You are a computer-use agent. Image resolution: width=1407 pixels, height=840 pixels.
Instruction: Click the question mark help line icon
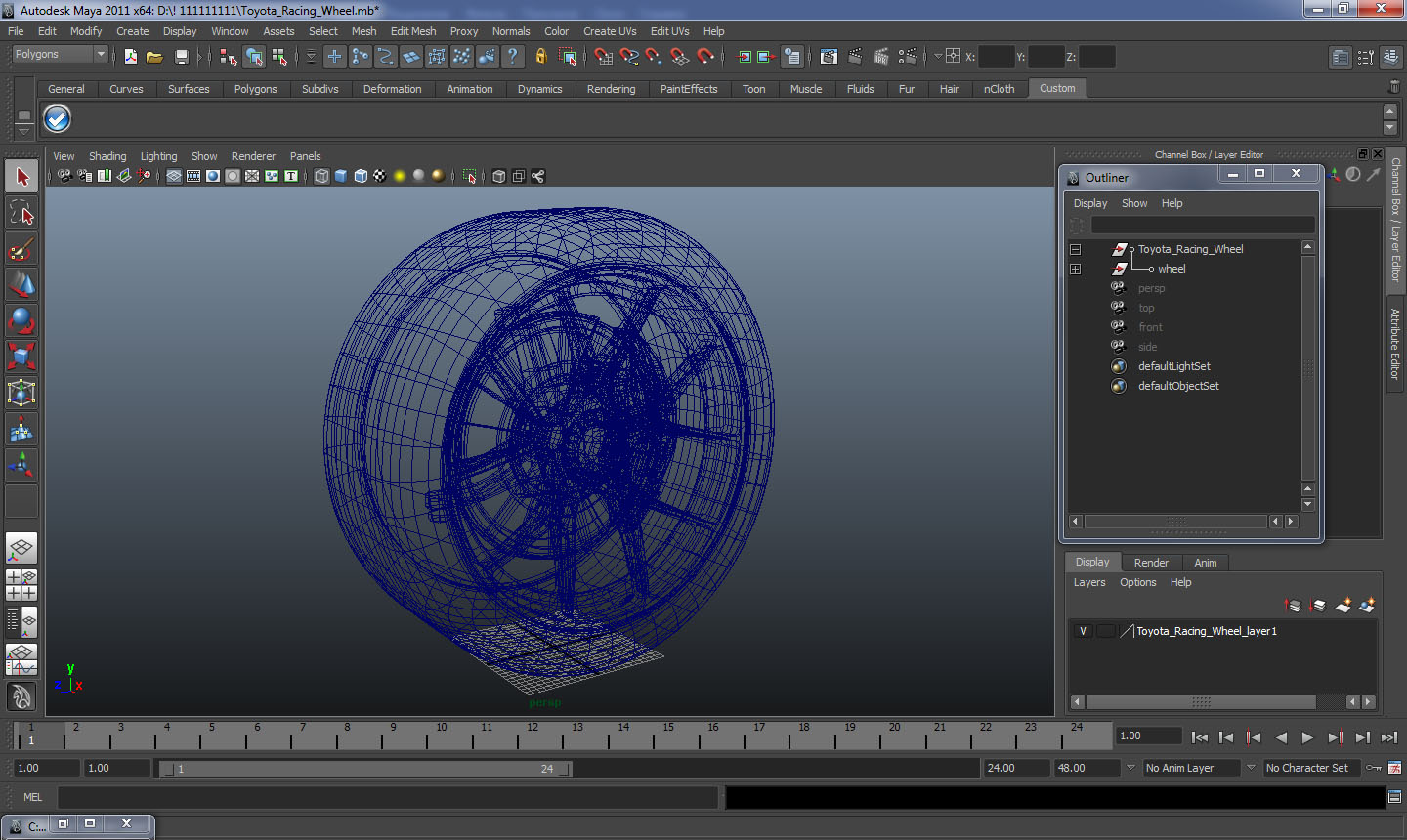point(513,57)
